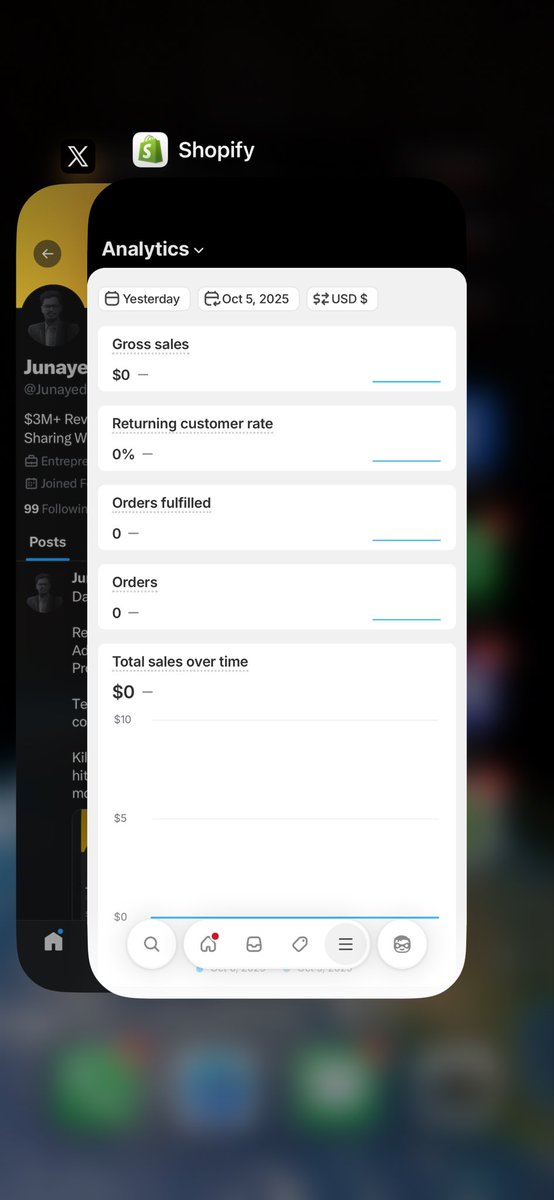The width and height of the screenshot is (554, 1200).
Task: Open the Yesterday date range filter
Action: [x=144, y=299]
